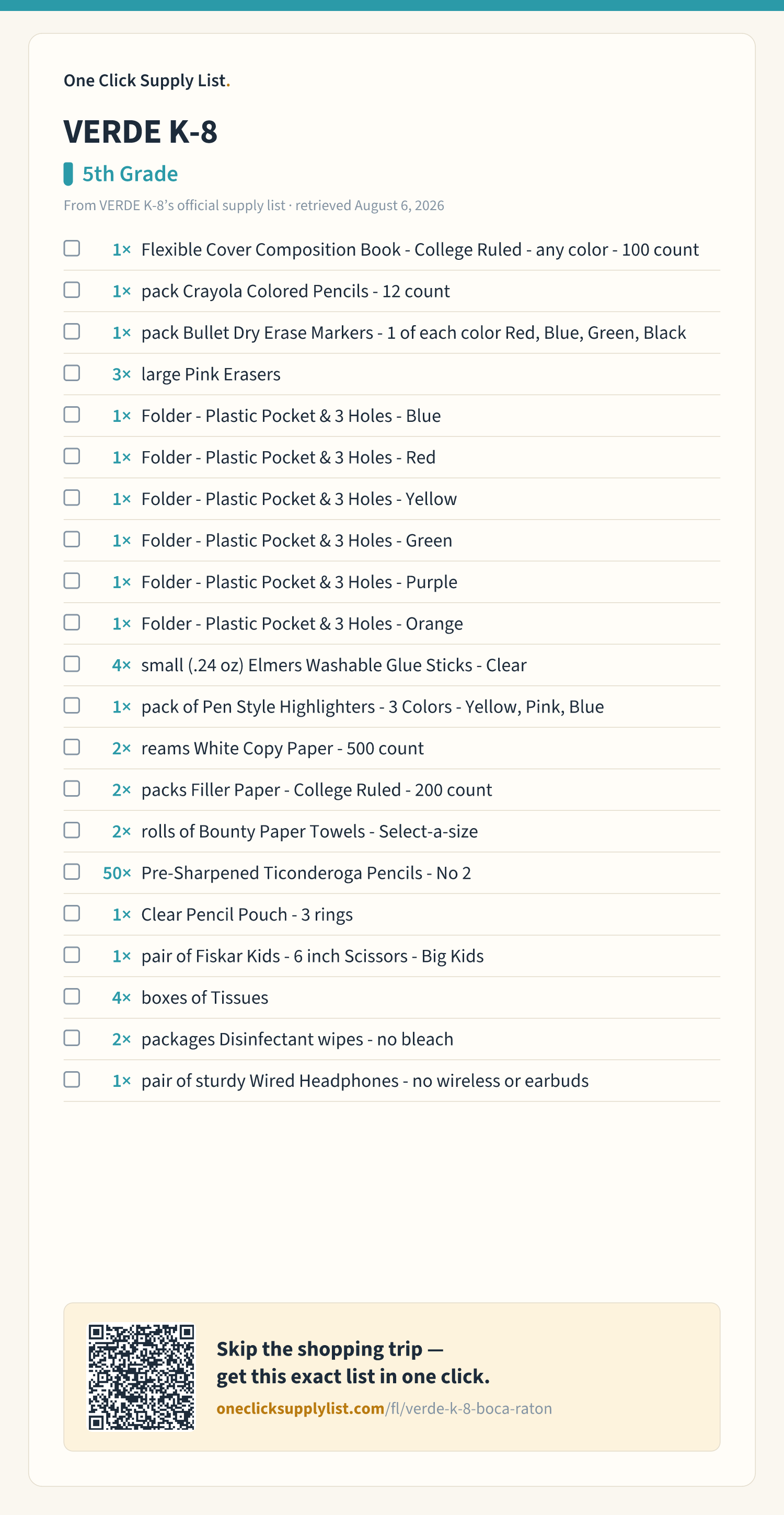This screenshot has width=784, height=1515.
Task: Tick the Crayola Colored Pencils checkbox
Action: 72,290
